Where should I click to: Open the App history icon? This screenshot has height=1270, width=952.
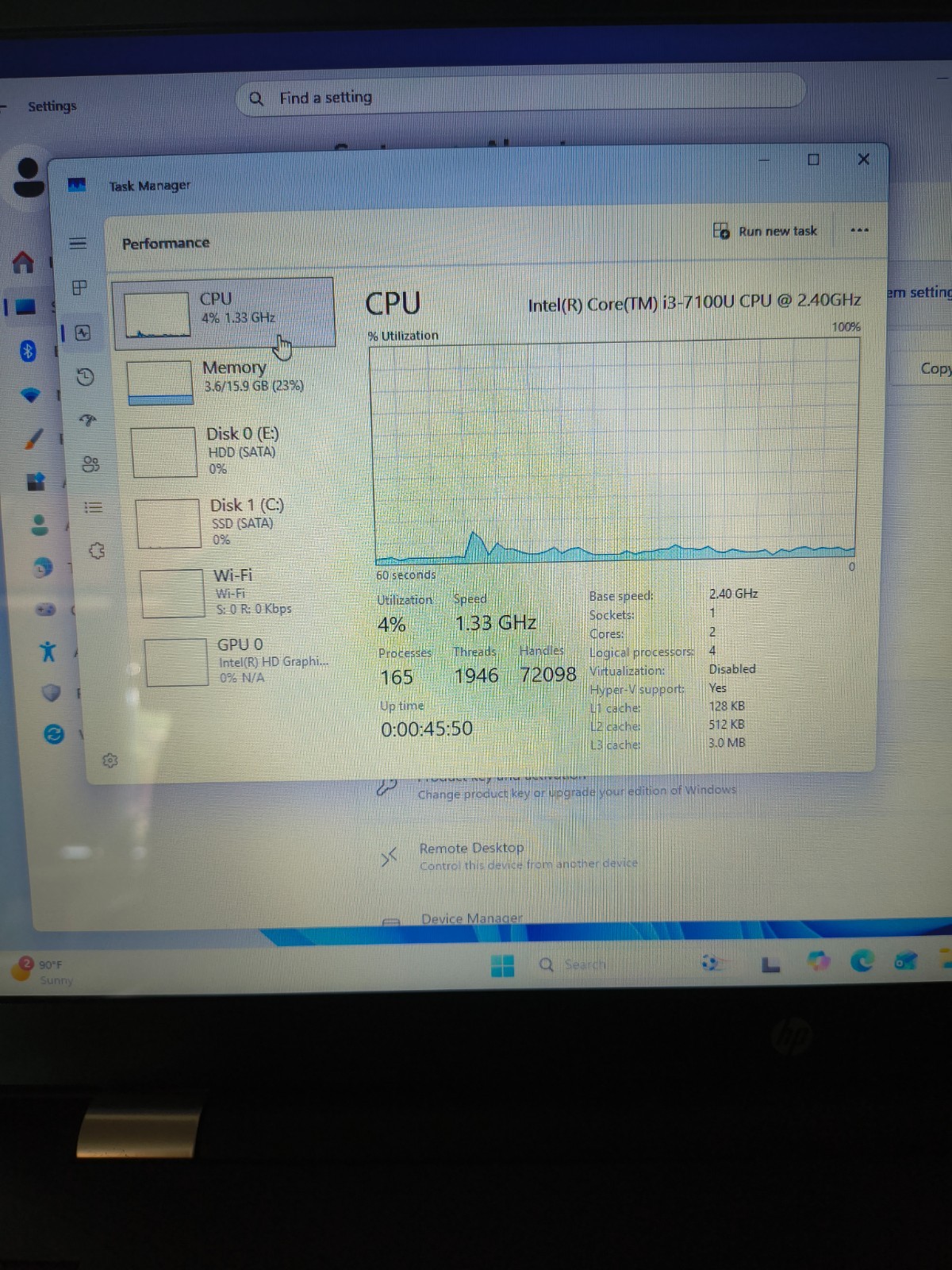[x=85, y=376]
